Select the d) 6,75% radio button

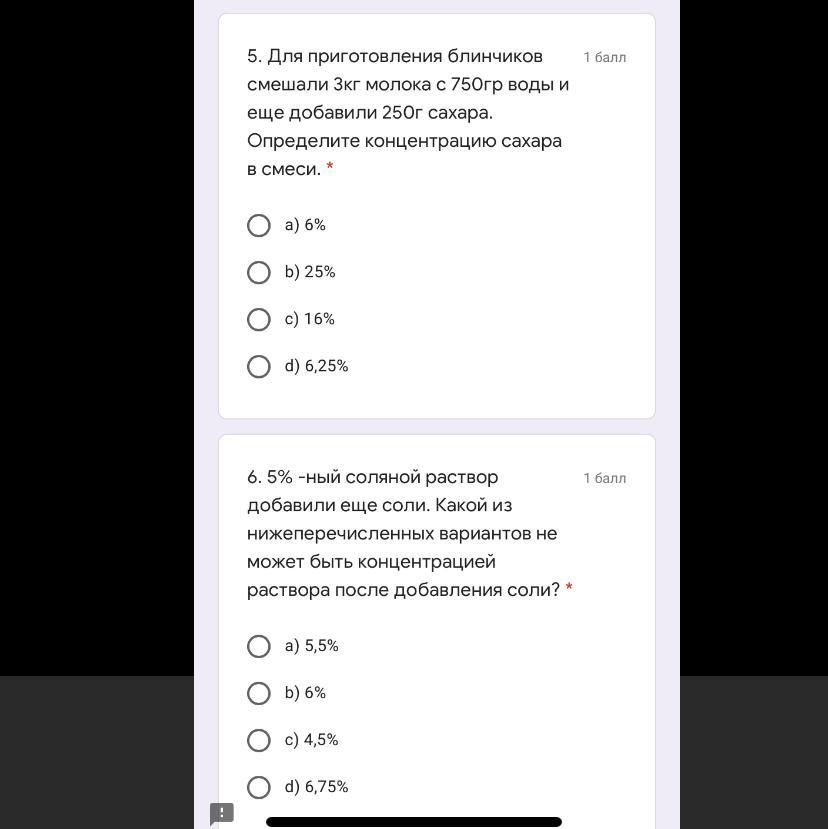tap(259, 788)
